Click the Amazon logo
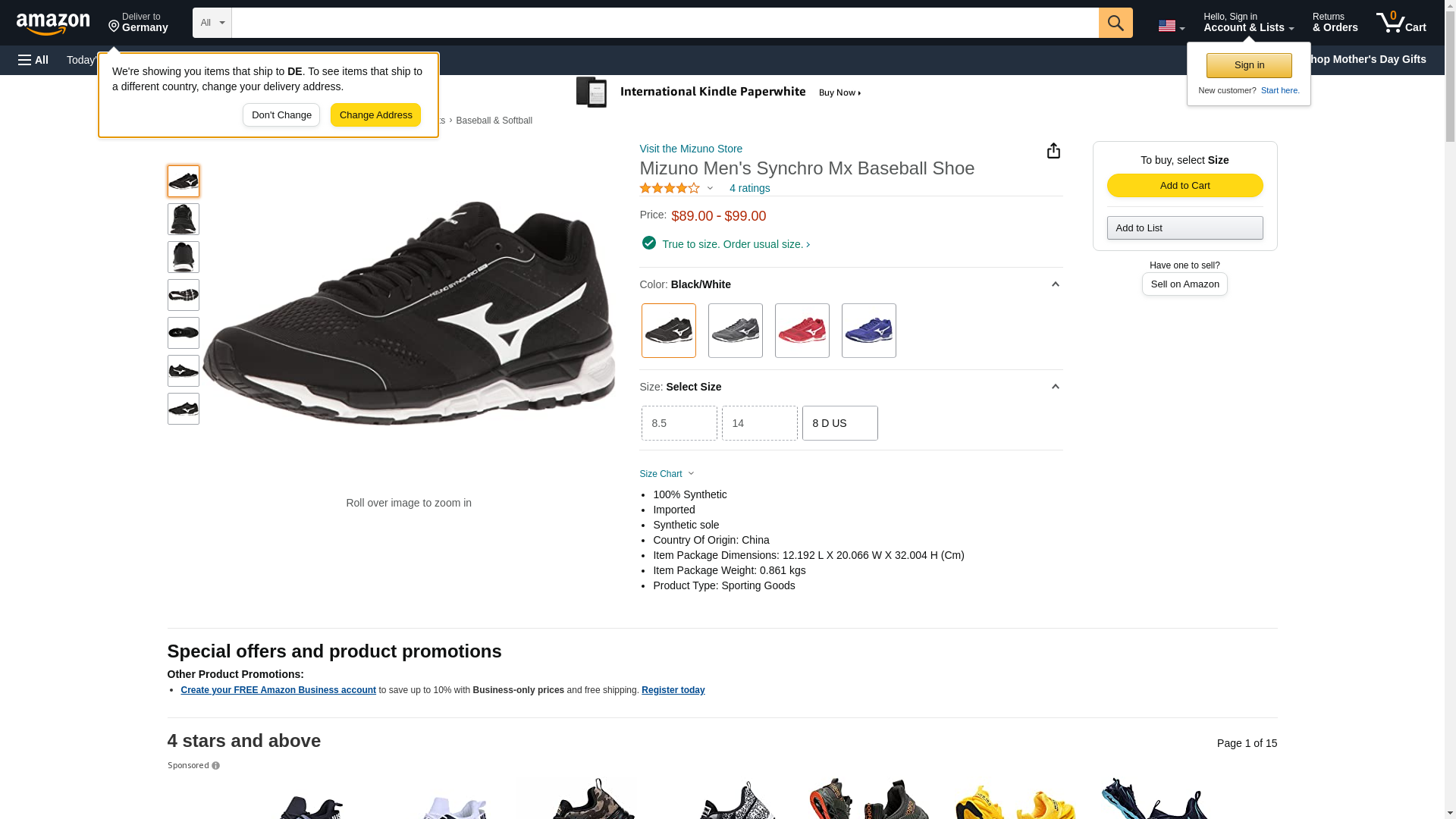This screenshot has height=819, width=1456. tap(53, 24)
